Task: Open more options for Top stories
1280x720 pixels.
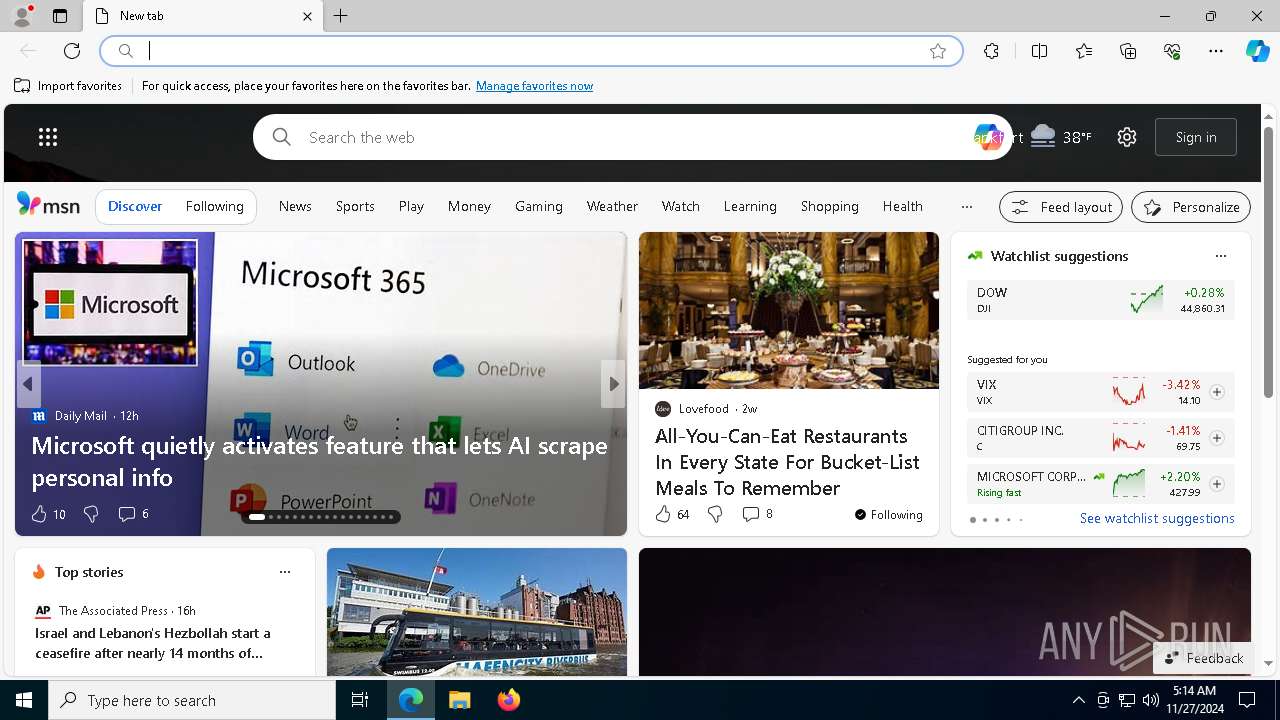Action: (285, 572)
